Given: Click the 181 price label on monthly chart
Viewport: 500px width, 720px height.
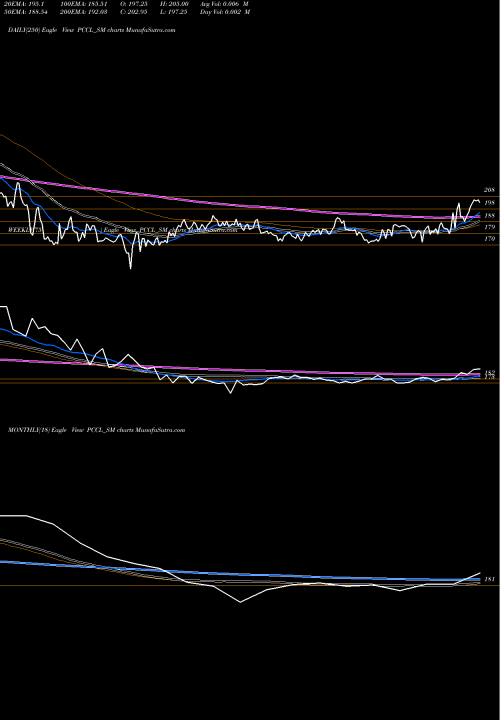Looking at the screenshot, I should 489,579.
